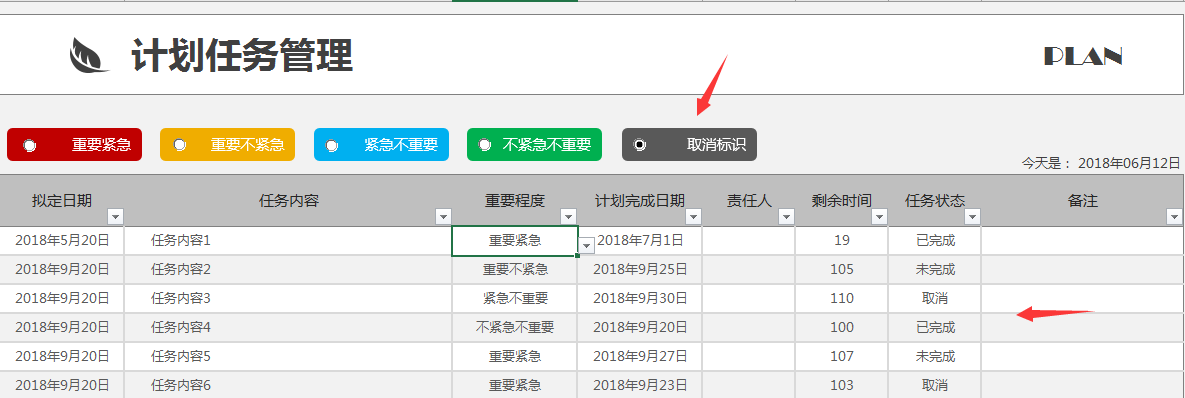Select the cell 重要不紧急 in the 任务内容2 row
The width and height of the screenshot is (1185, 398).
click(x=515, y=270)
